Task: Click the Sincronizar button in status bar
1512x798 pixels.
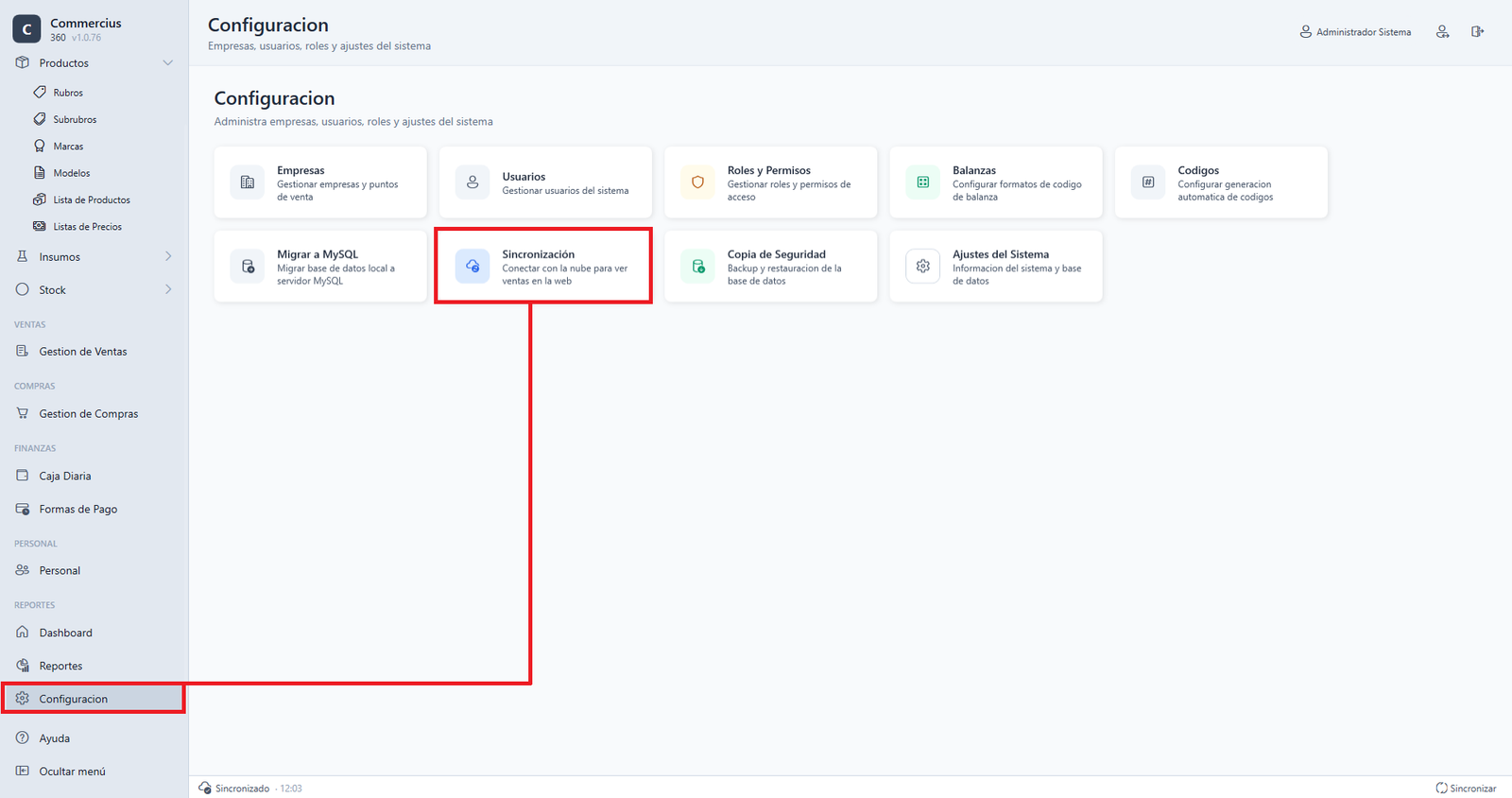Action: (1467, 789)
